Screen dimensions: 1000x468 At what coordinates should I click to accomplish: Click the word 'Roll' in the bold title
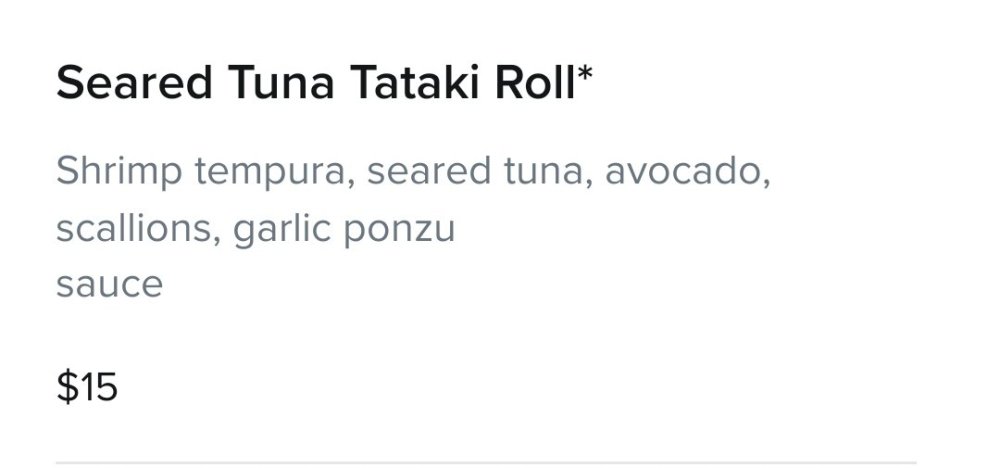[x=535, y=84]
